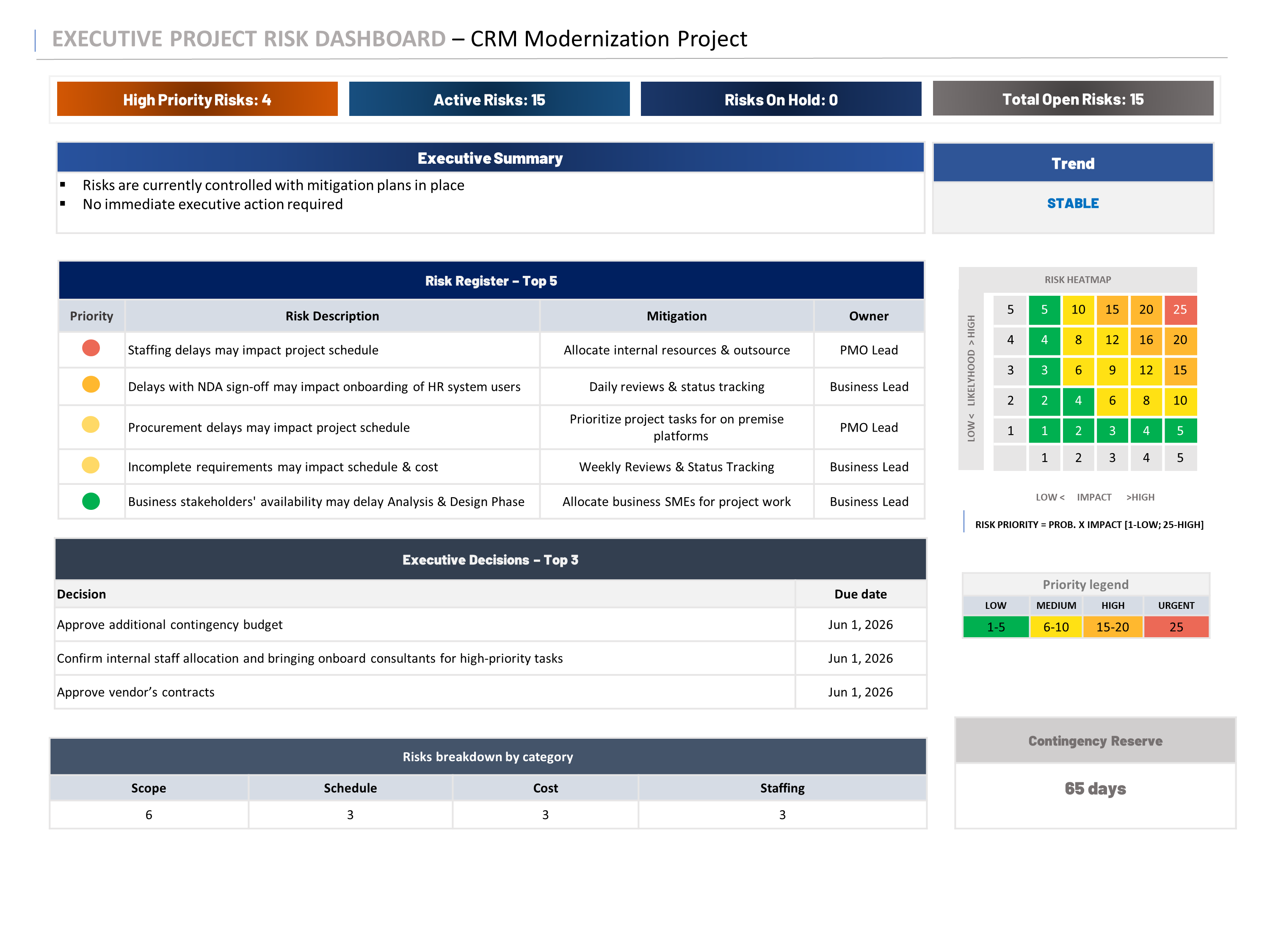
Task: Click the 'CRM Modernization Project' title text
Action: click(609, 39)
